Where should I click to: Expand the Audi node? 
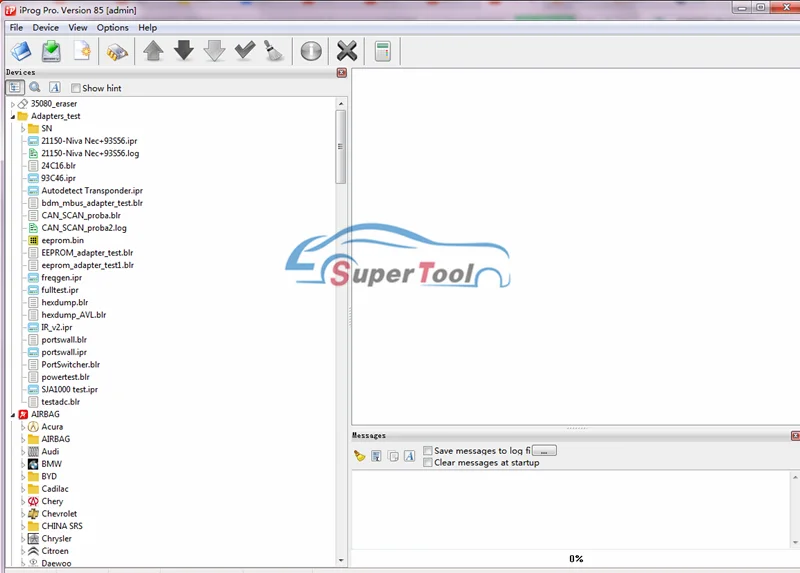pos(23,452)
